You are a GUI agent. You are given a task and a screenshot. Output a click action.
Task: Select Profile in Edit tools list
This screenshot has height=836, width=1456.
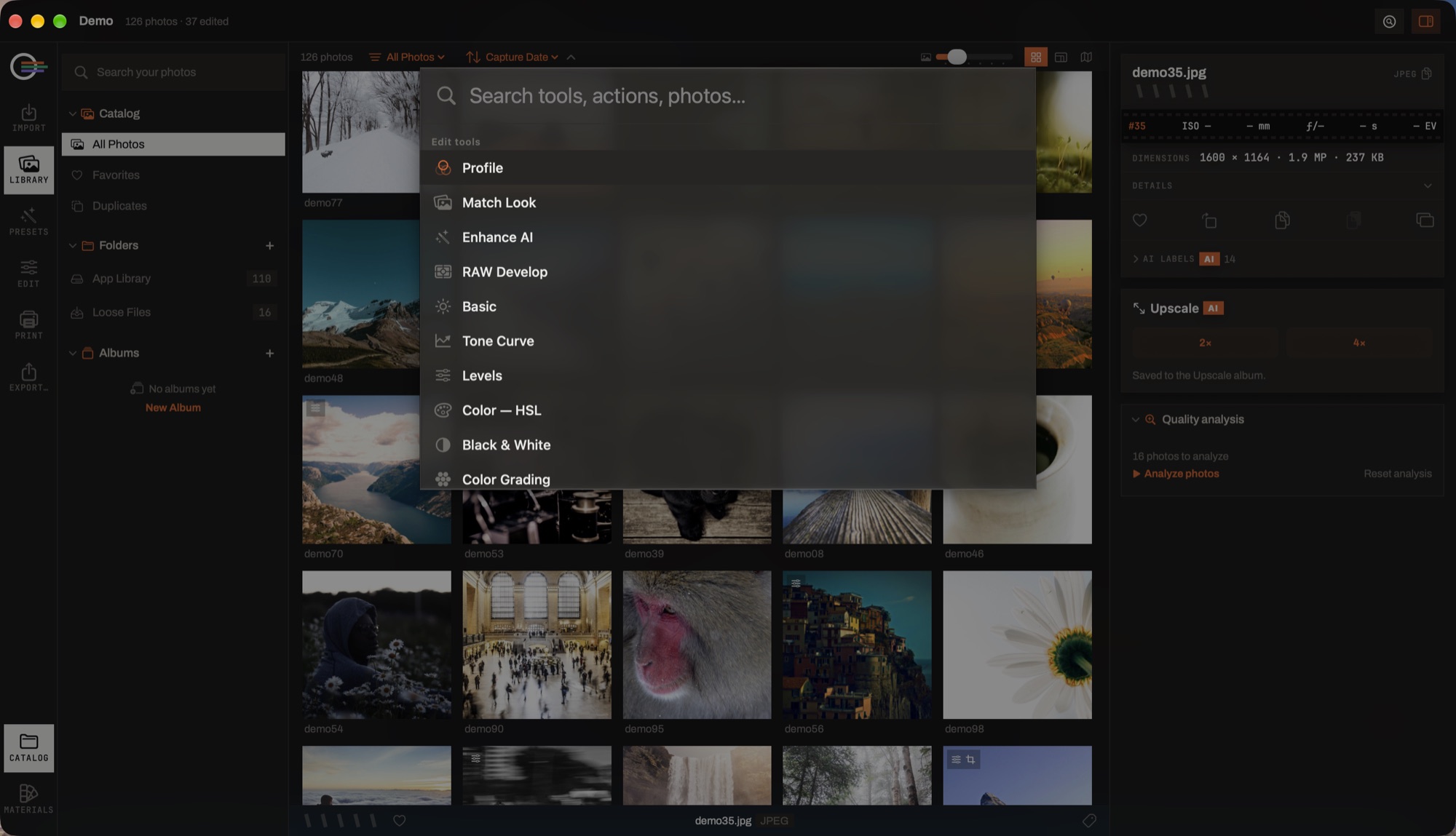(728, 168)
